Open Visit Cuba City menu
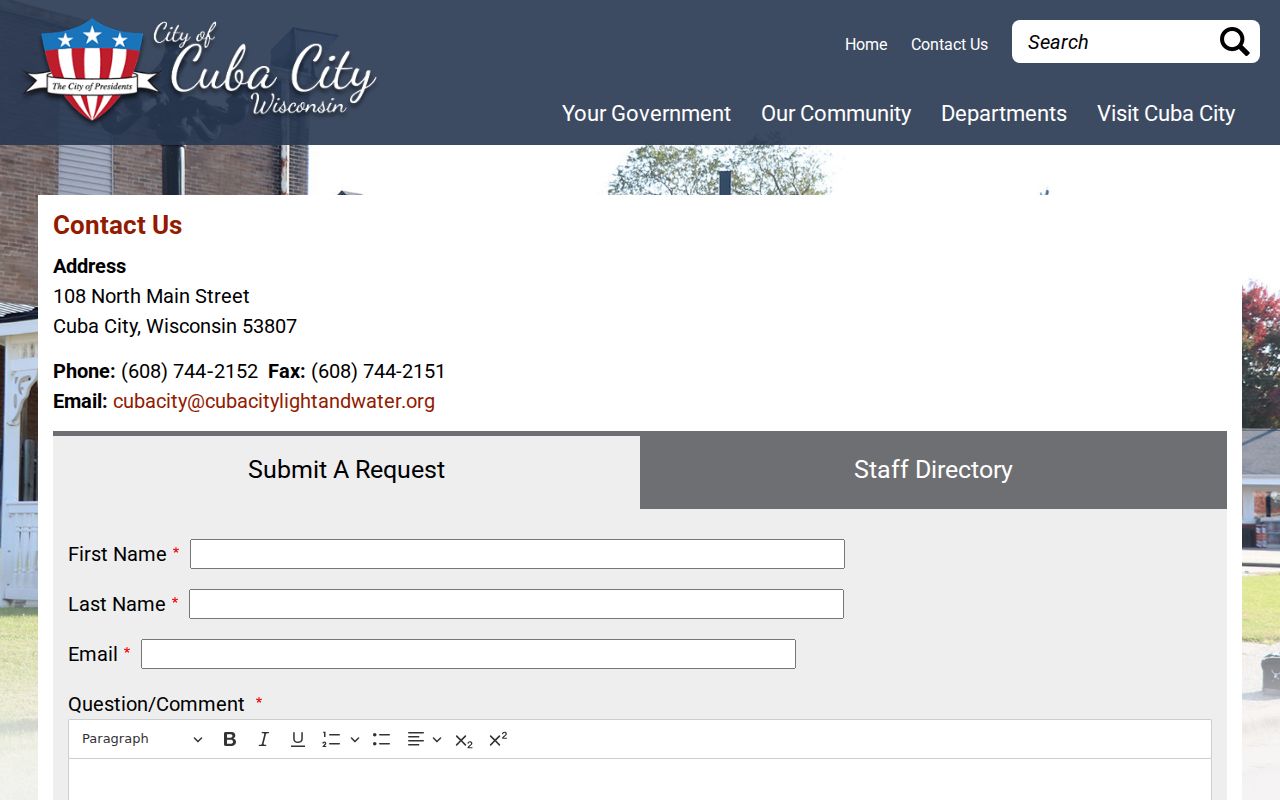Viewport: 1280px width, 800px height. point(1166,113)
